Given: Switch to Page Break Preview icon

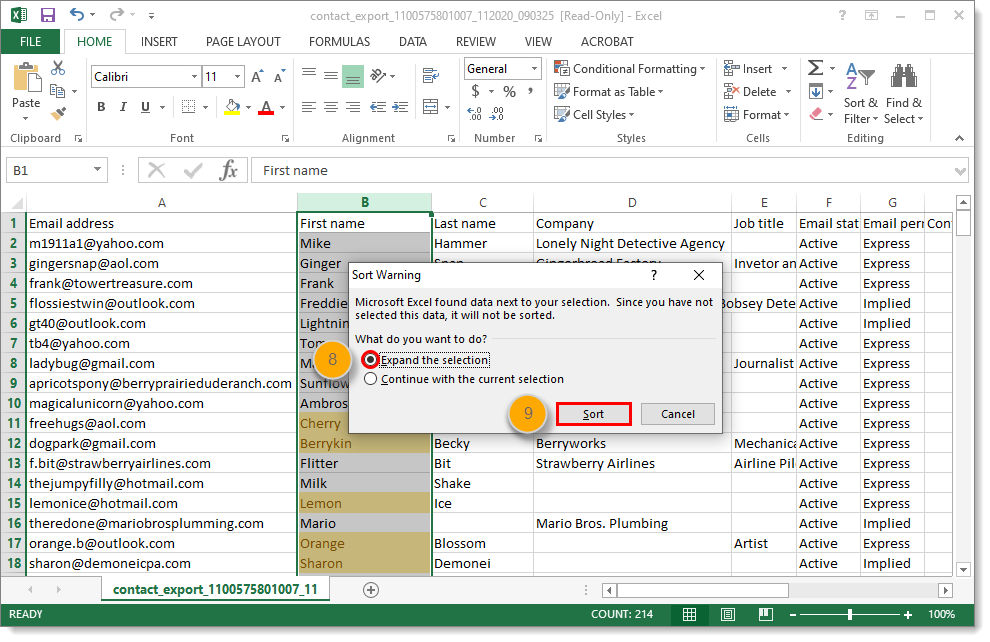Looking at the screenshot, I should click(766, 614).
